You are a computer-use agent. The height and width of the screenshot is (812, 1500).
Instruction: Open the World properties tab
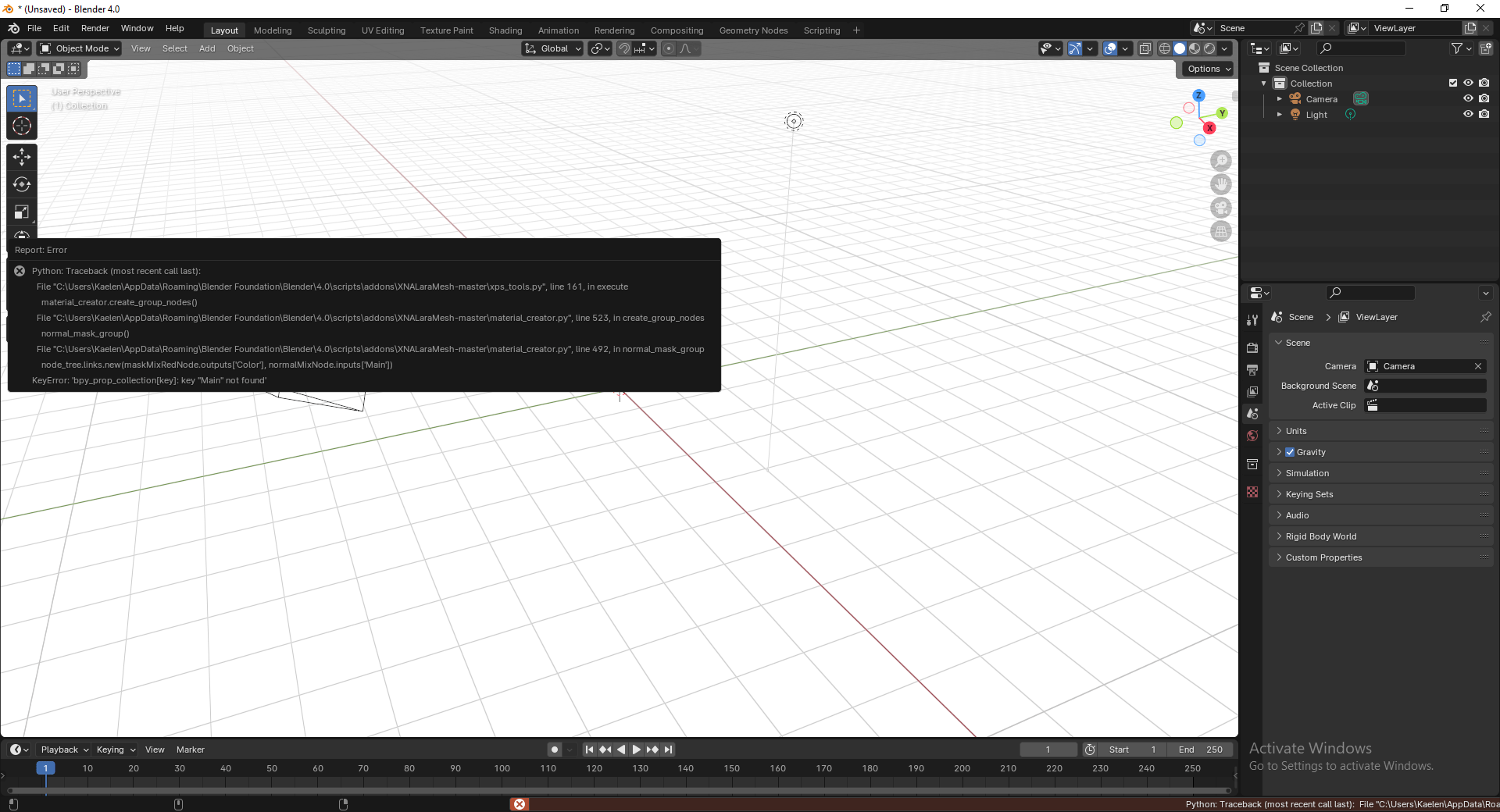1252,436
